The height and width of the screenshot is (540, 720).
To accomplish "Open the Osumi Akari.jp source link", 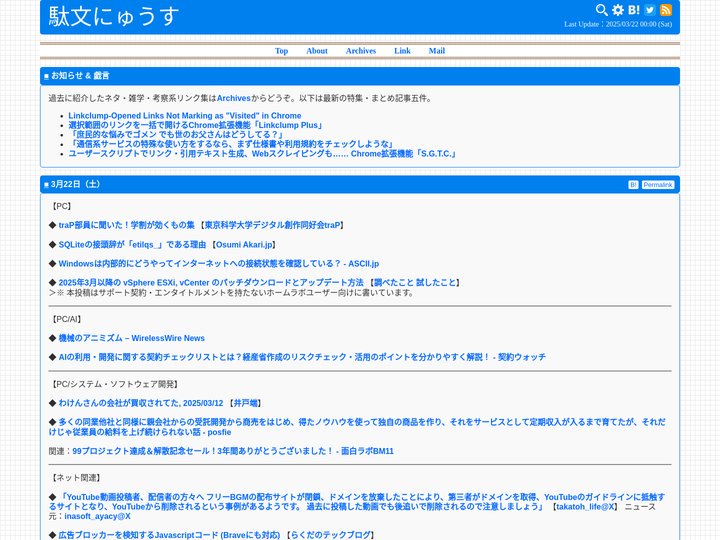I will tap(244, 245).
